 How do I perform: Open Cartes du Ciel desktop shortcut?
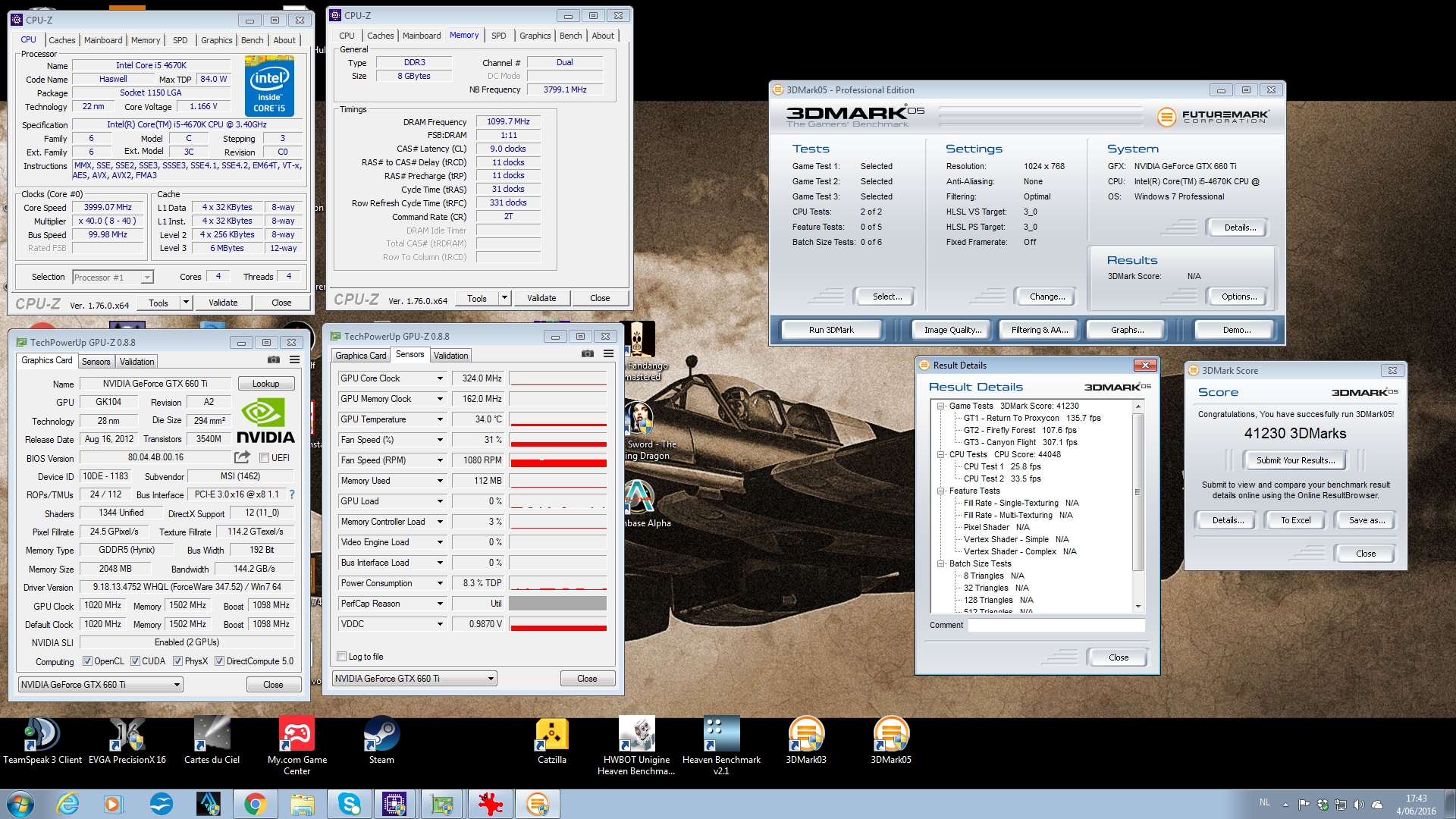tap(212, 741)
